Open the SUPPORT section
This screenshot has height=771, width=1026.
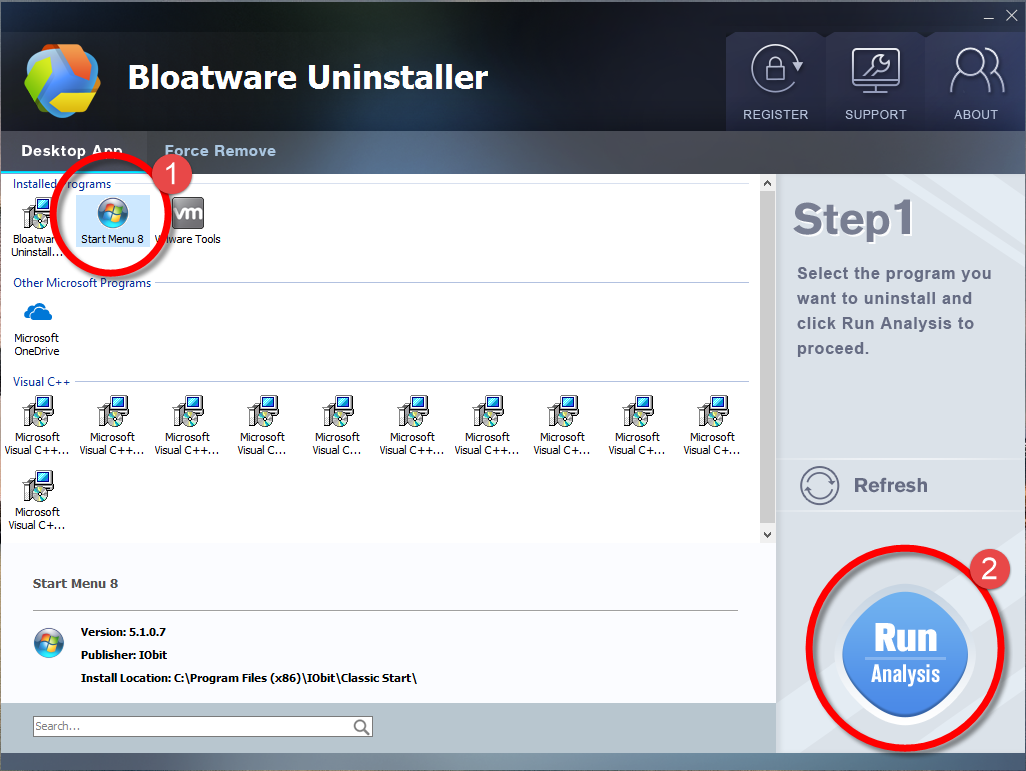[x=876, y=82]
